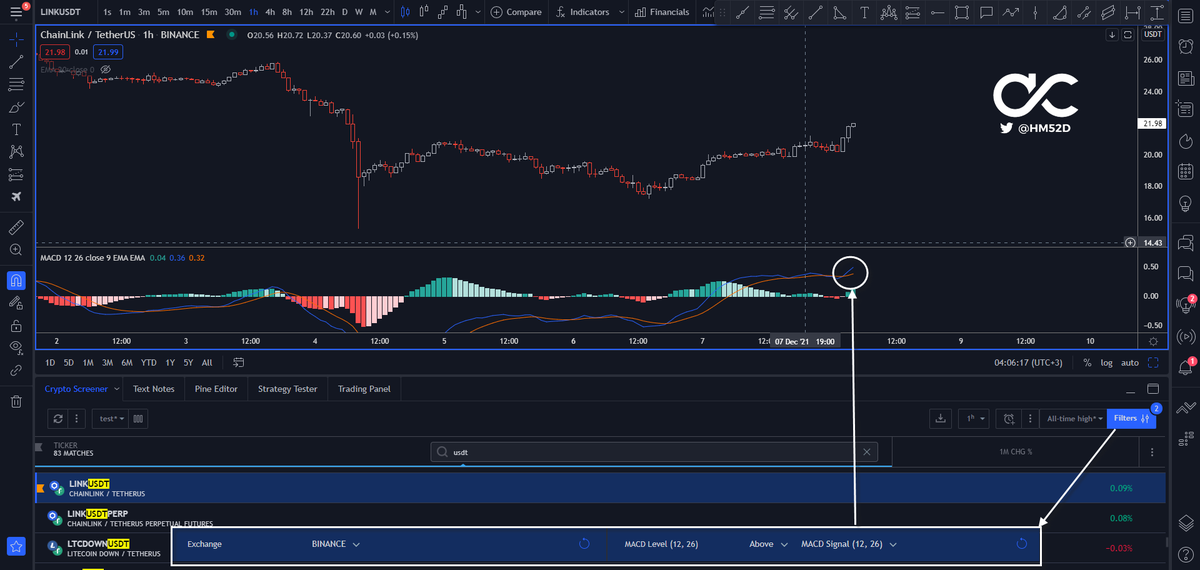The height and width of the screenshot is (570, 1200).
Task: Open notifications bell on right sidebar
Action: (x=1185, y=367)
